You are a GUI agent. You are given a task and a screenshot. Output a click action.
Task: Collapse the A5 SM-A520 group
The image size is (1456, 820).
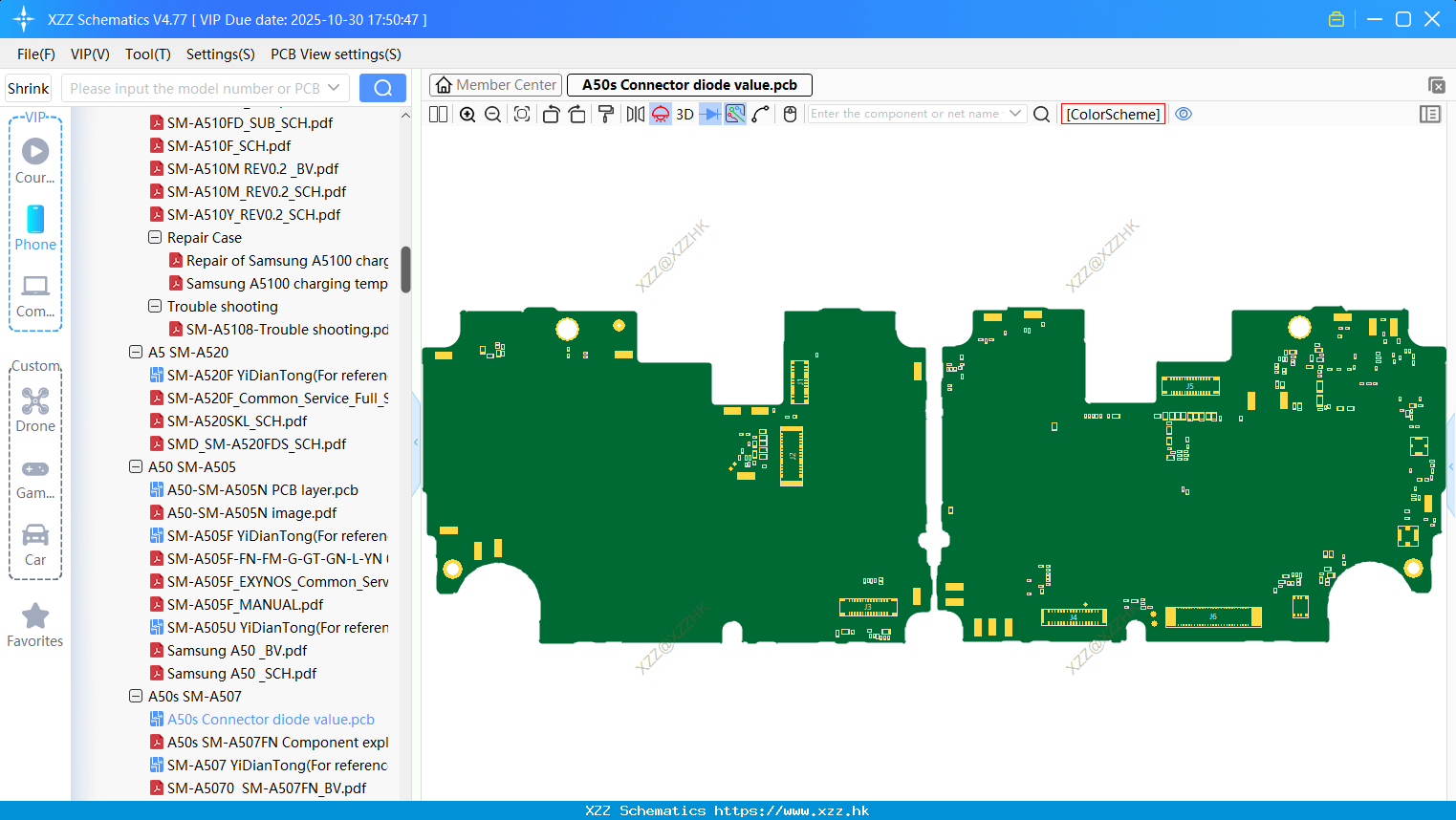[x=136, y=352]
